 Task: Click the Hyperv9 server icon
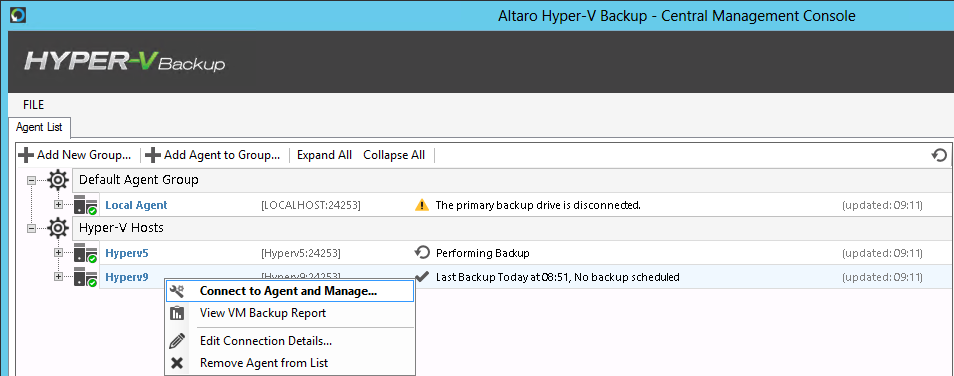[85, 277]
